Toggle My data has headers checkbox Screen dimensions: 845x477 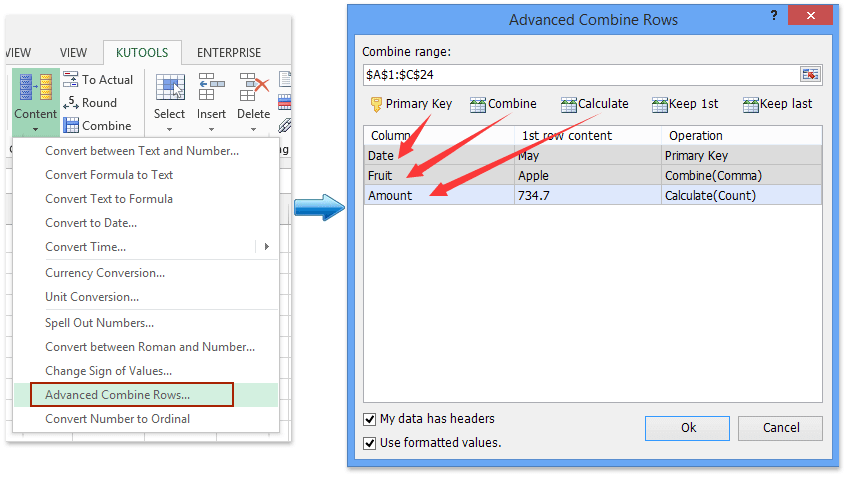370,419
